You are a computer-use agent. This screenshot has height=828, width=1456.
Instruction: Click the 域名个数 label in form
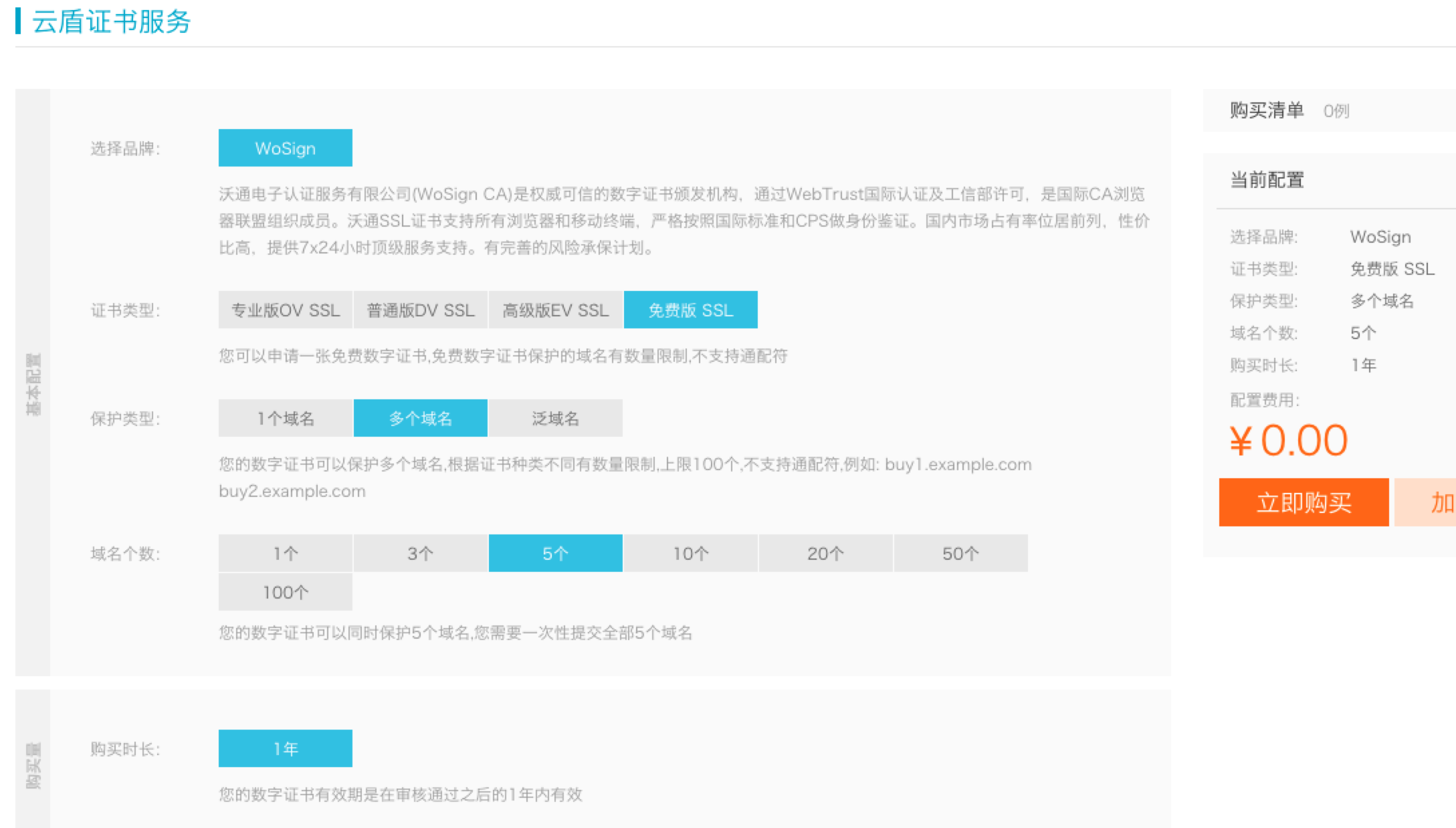[125, 554]
